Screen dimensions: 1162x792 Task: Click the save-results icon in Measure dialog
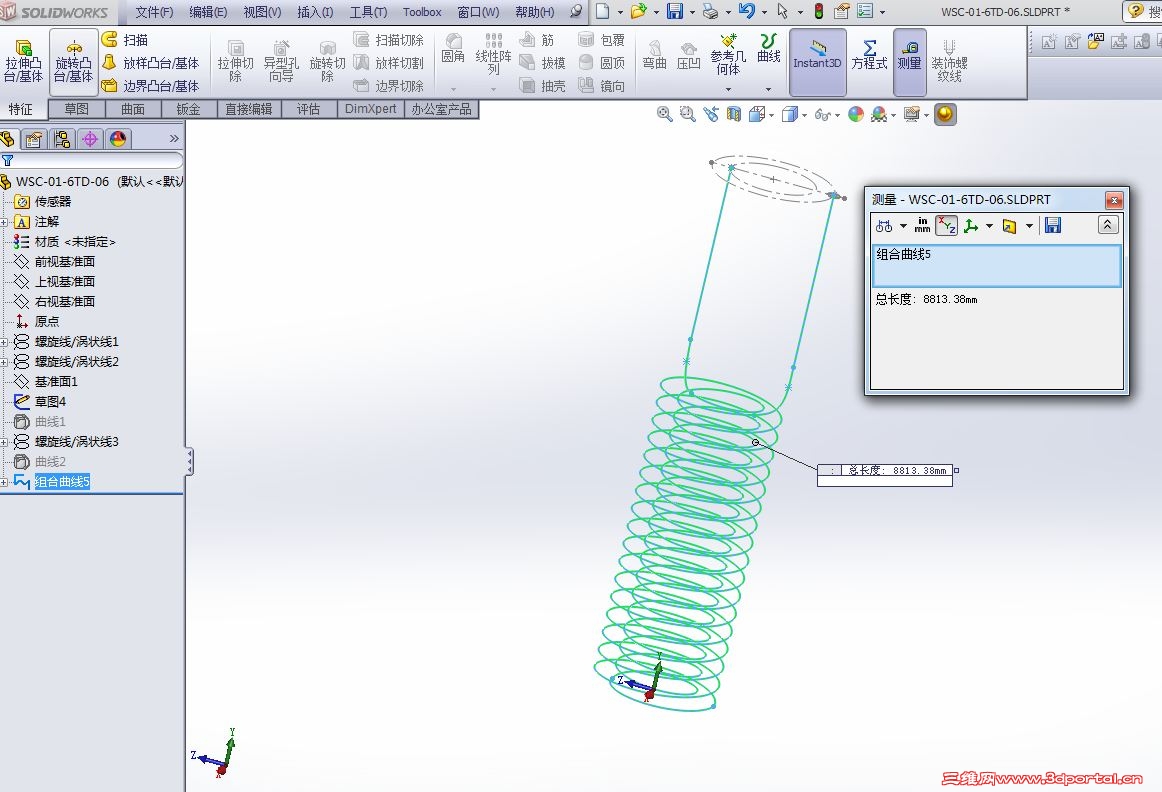pos(1052,225)
